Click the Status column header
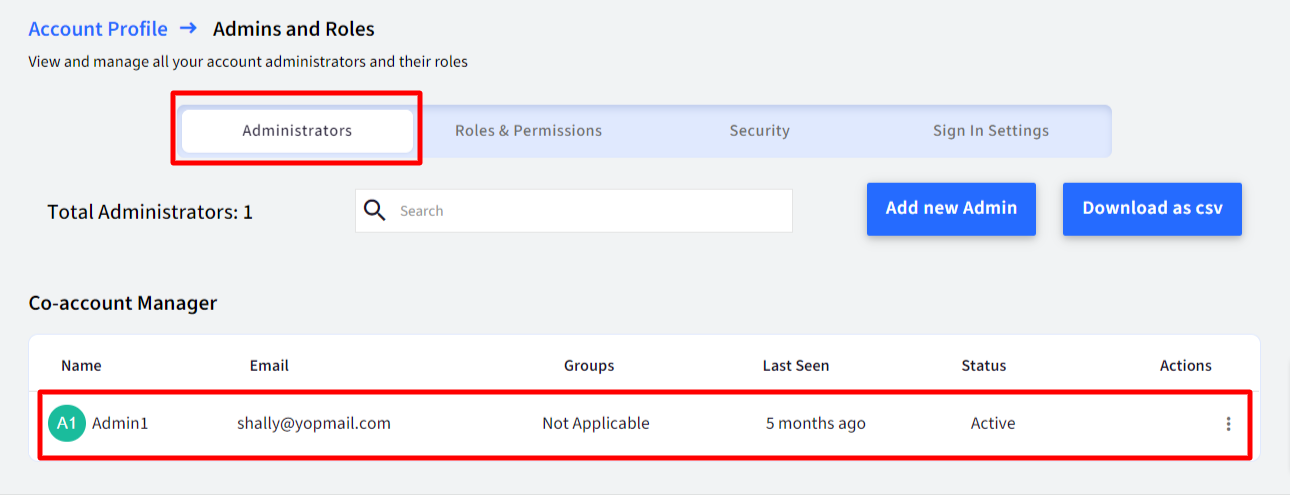The image size is (1290, 495). (x=984, y=365)
